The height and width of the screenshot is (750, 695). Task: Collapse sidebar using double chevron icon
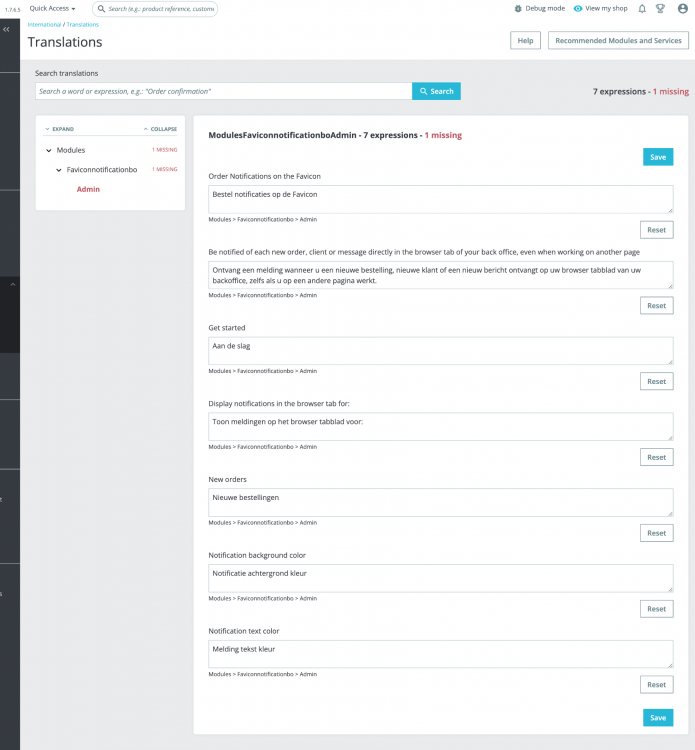click(6, 29)
